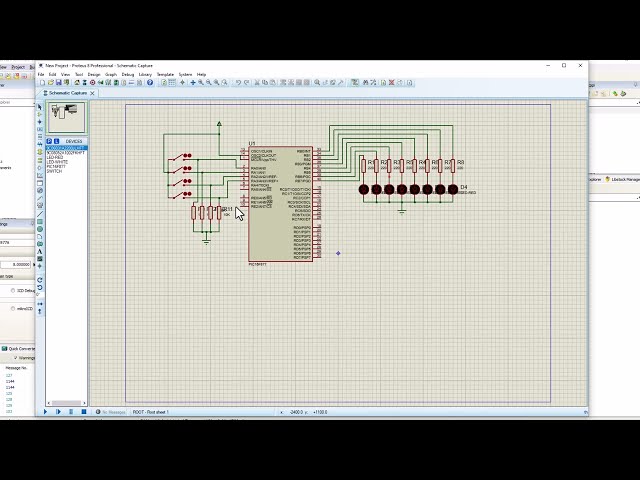
Task: Click the Redo arrow icon
Action: pos(247,82)
